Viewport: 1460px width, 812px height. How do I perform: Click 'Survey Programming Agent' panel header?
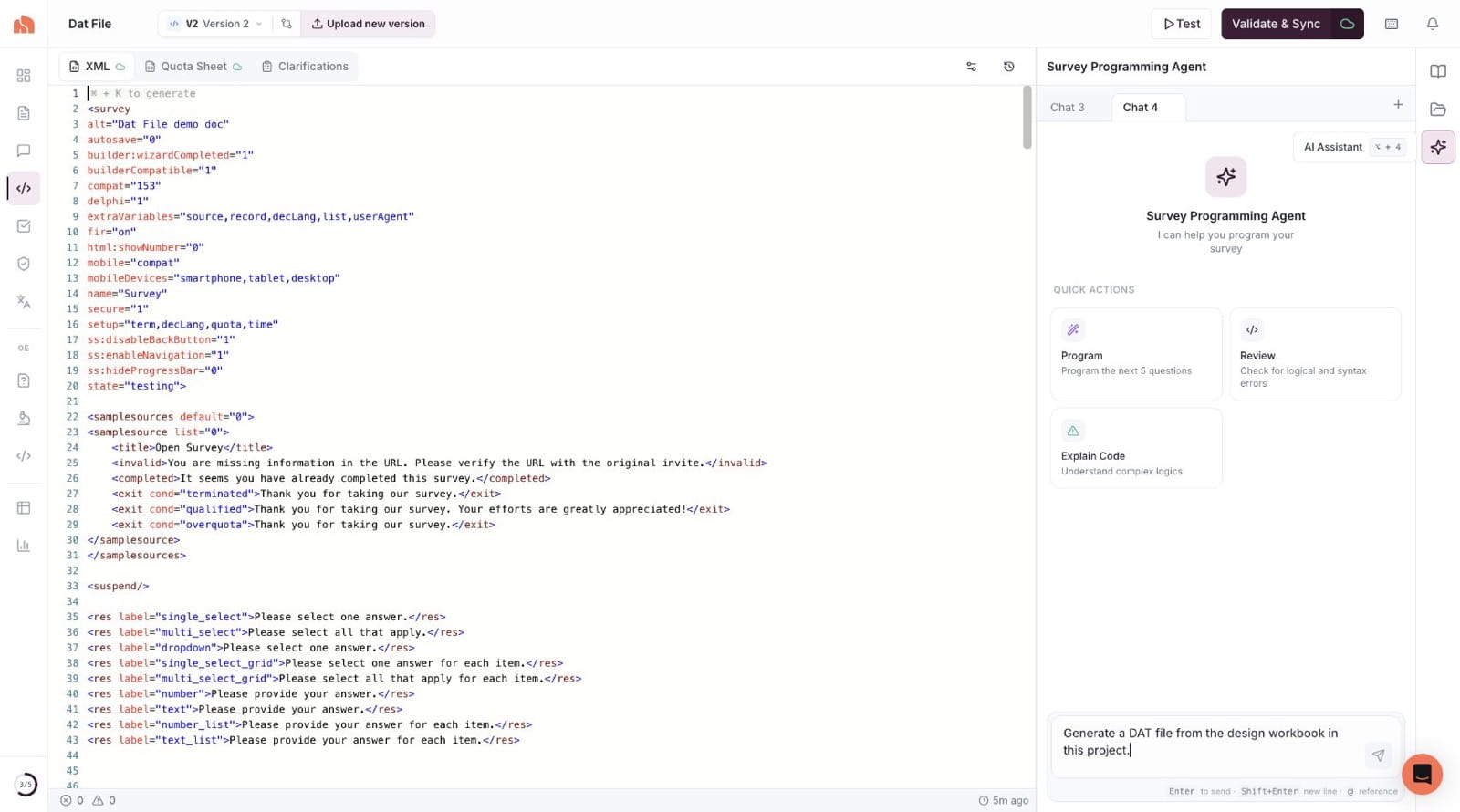click(x=1126, y=67)
